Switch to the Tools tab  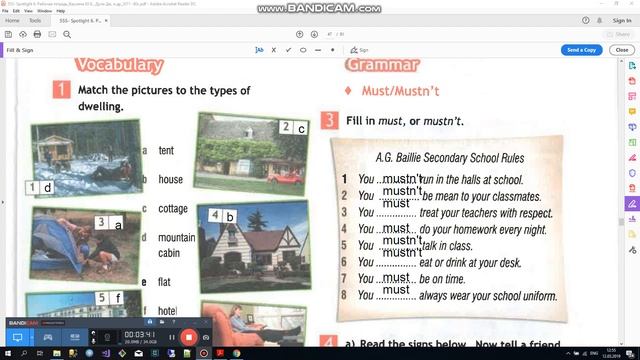tap(35, 20)
